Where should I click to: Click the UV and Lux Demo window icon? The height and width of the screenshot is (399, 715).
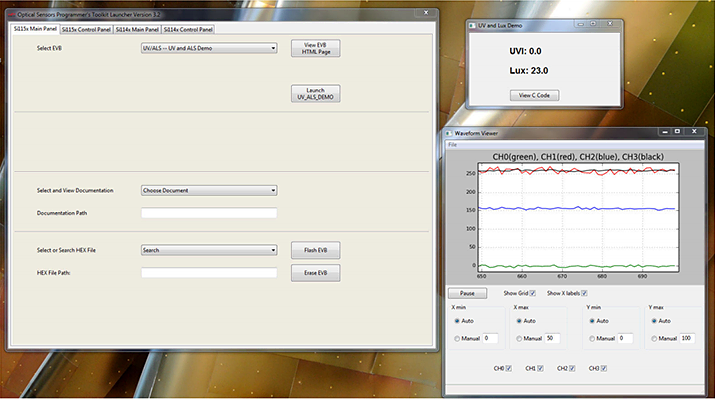coord(472,26)
